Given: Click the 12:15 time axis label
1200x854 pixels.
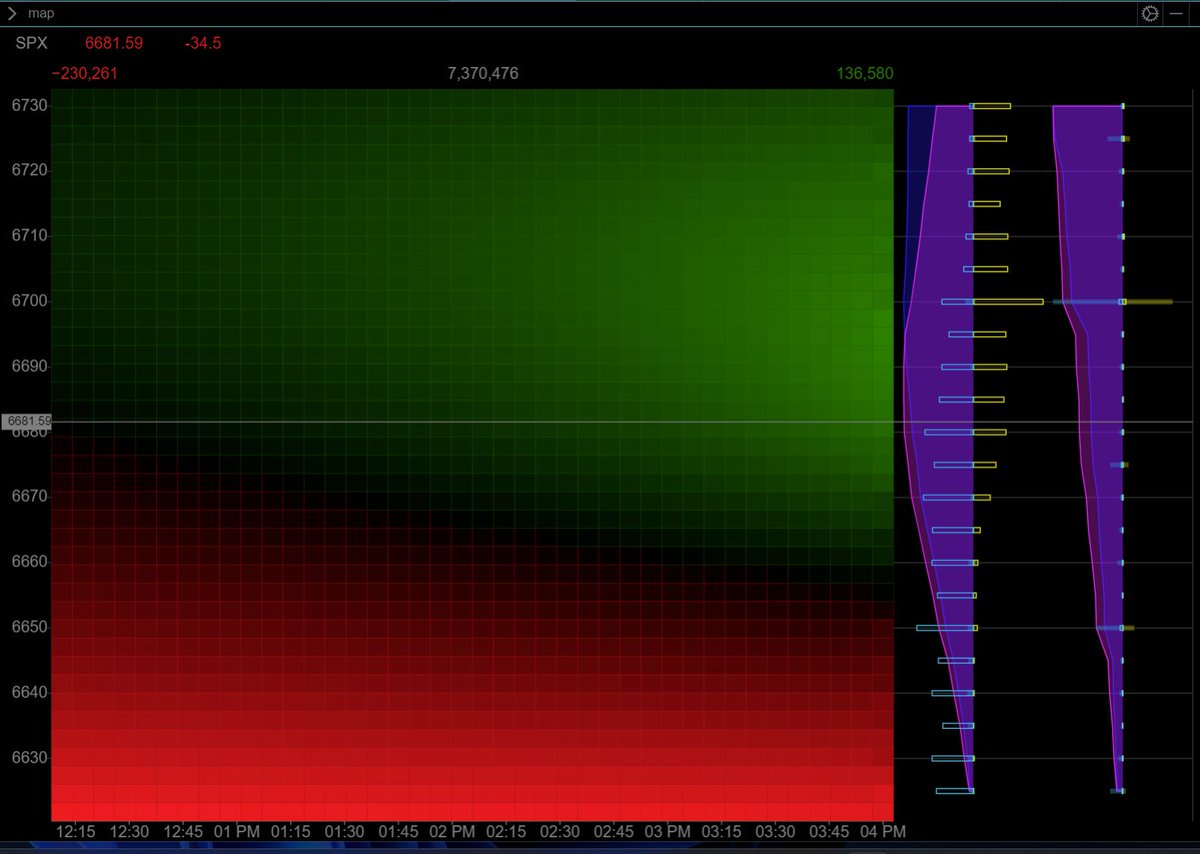Looking at the screenshot, I should click(x=76, y=832).
